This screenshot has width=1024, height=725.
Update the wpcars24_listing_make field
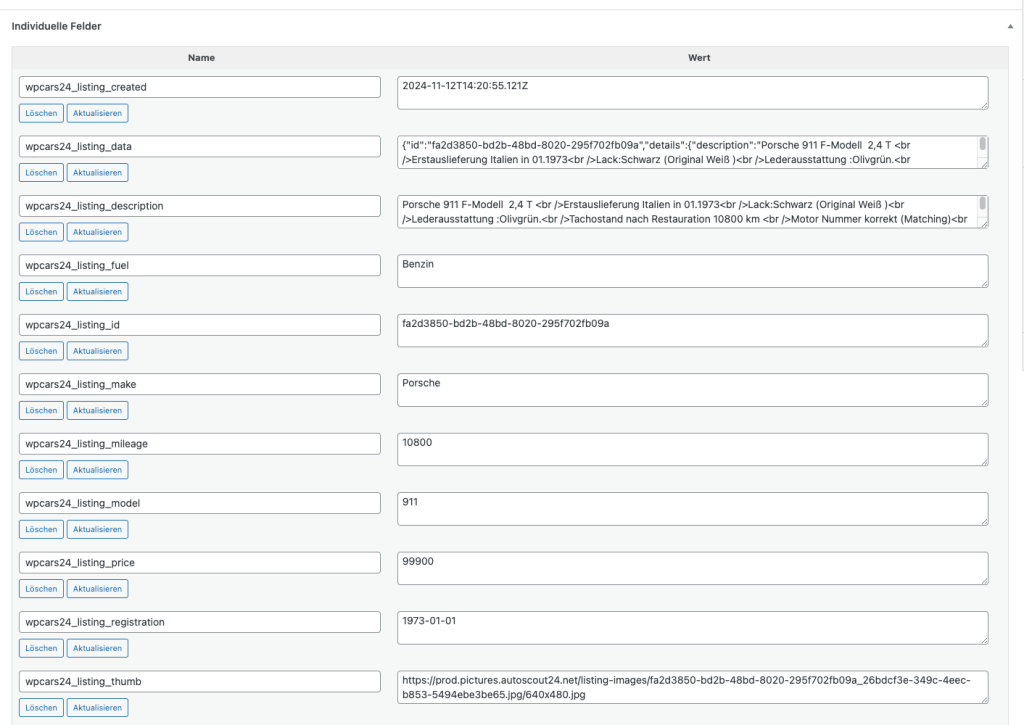97,410
